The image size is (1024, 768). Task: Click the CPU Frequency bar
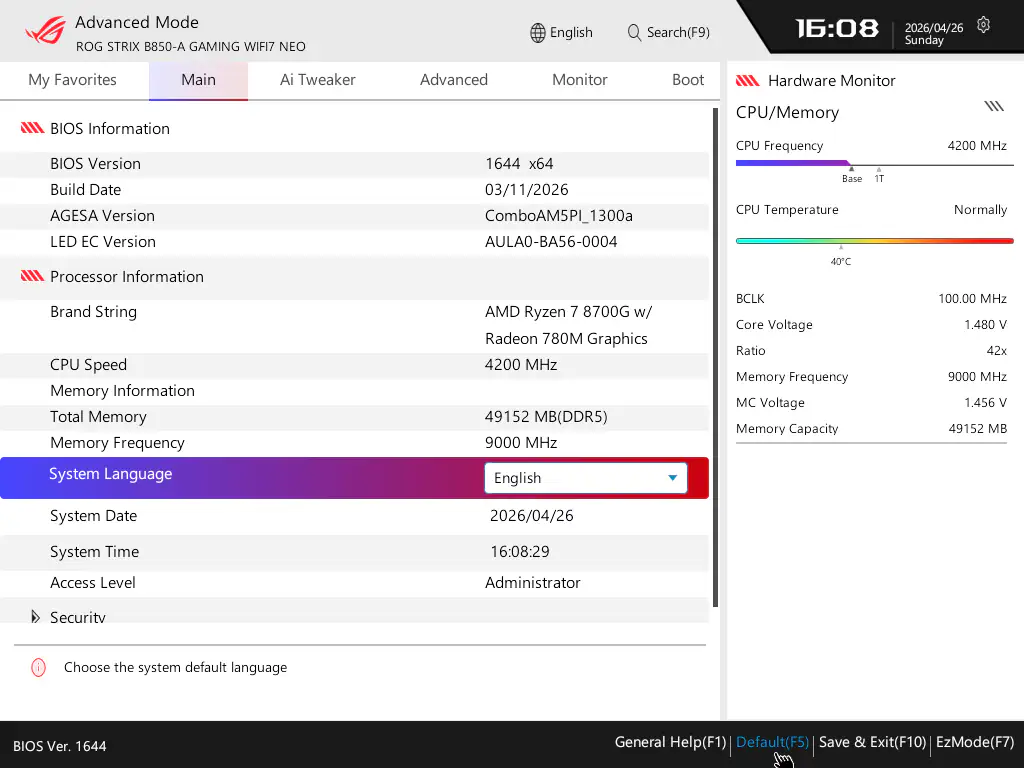[874, 163]
